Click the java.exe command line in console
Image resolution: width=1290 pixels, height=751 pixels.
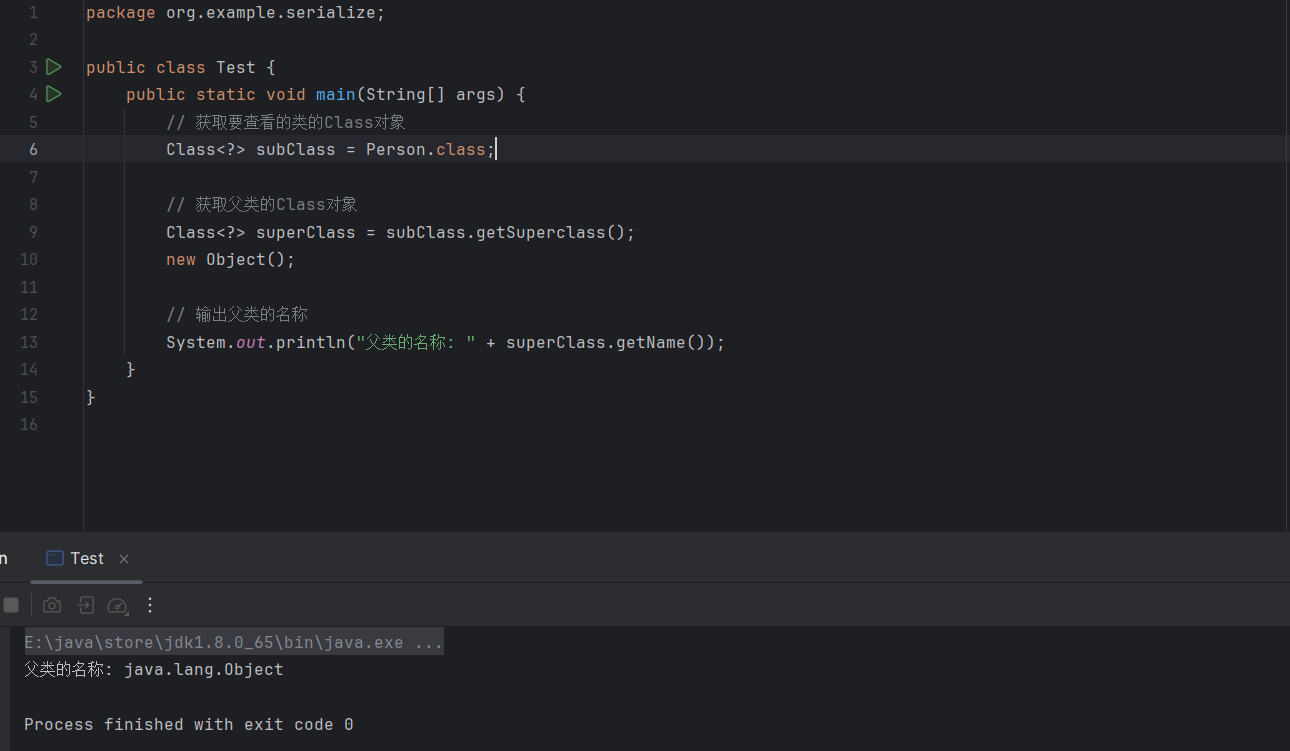click(x=234, y=642)
